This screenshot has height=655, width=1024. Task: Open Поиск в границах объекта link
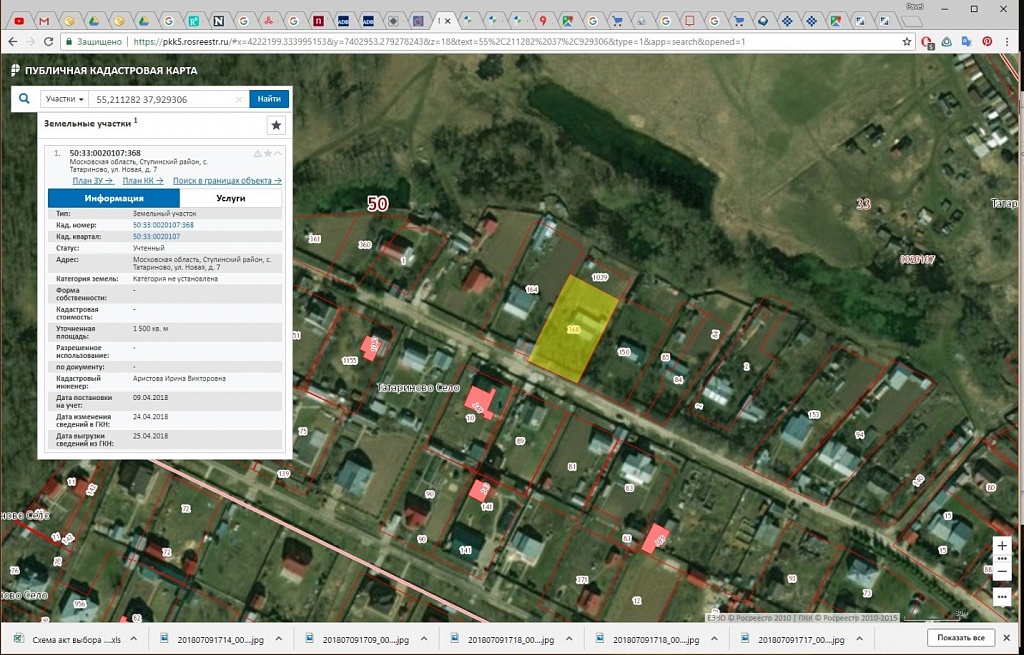(x=227, y=181)
